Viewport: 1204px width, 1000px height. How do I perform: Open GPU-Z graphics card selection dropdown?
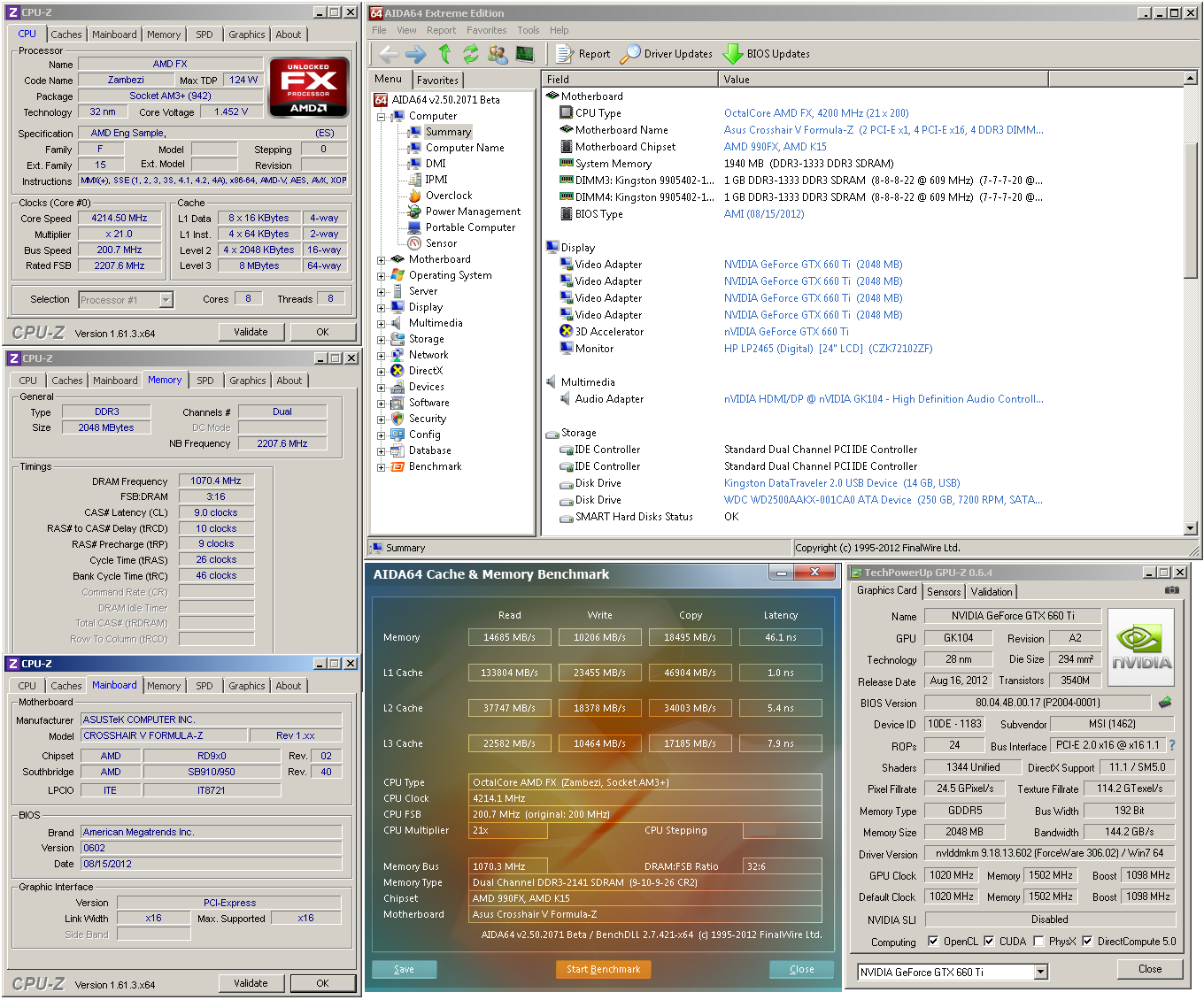tap(1041, 973)
